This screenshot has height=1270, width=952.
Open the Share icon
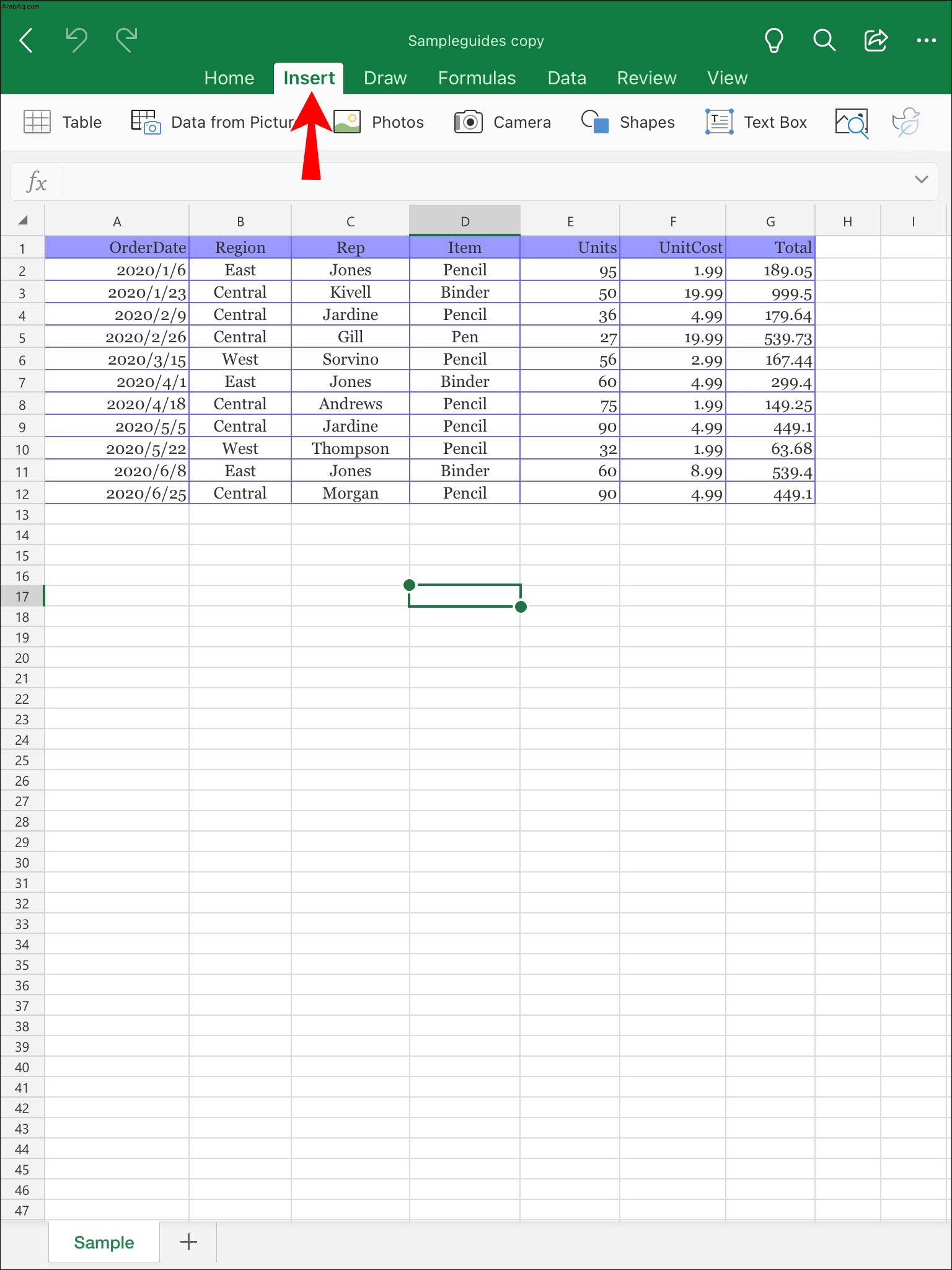[x=876, y=41]
